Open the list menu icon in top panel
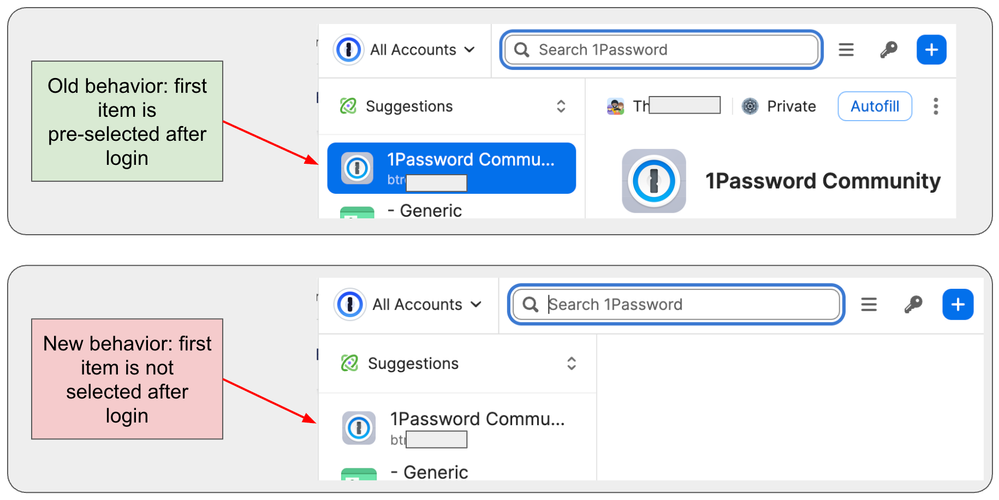The height and width of the screenshot is (500, 999). 846,50
